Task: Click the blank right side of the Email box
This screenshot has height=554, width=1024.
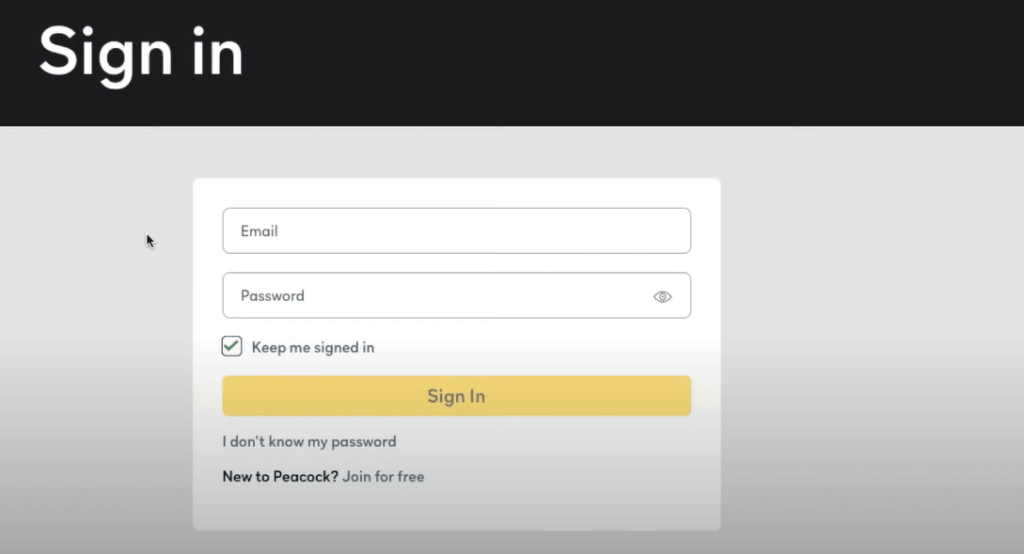Action: 555,231
